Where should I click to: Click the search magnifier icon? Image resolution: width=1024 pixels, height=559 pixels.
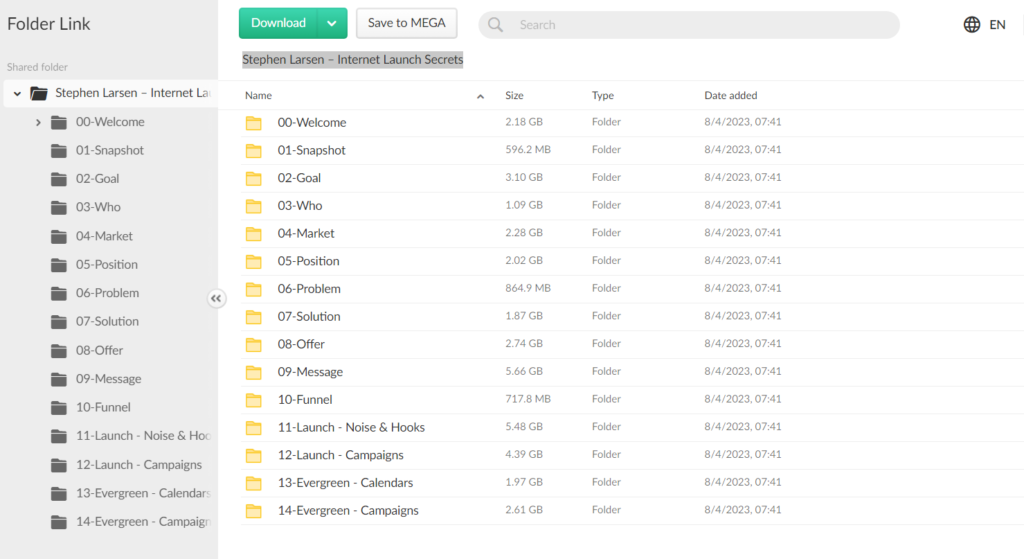[x=496, y=25]
